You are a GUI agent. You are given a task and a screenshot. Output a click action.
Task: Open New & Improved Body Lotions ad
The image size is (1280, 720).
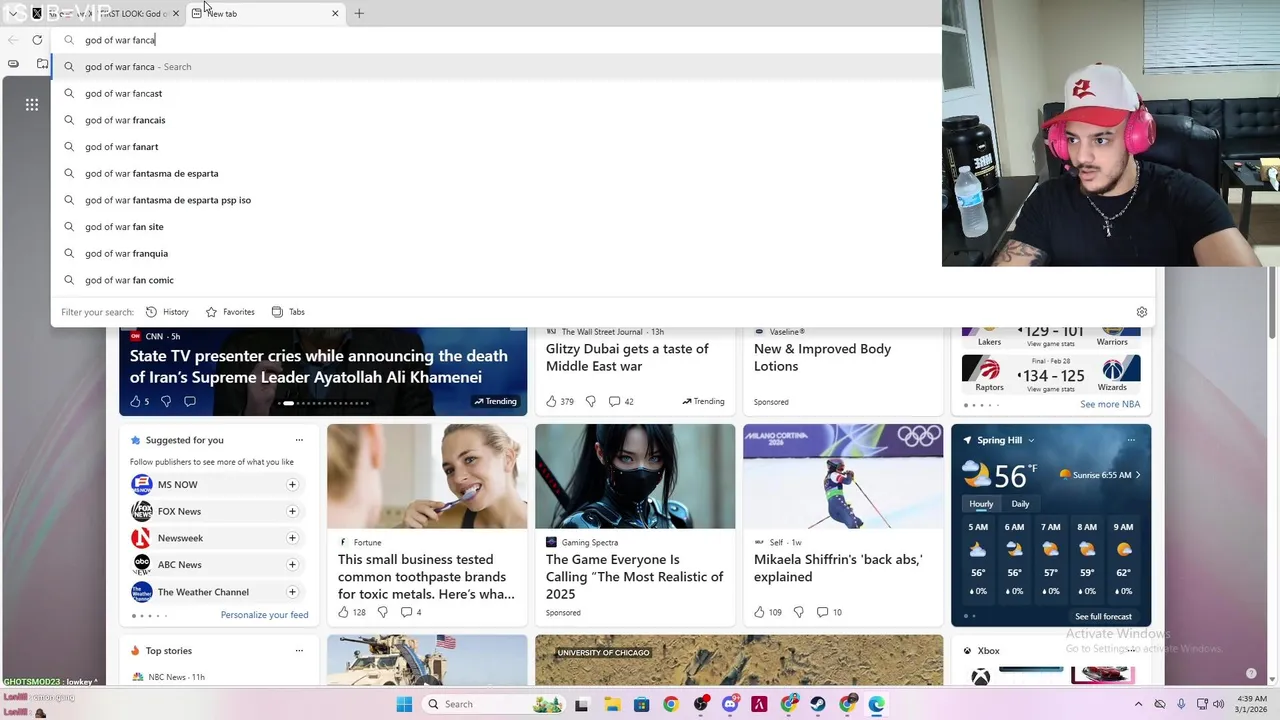point(822,357)
